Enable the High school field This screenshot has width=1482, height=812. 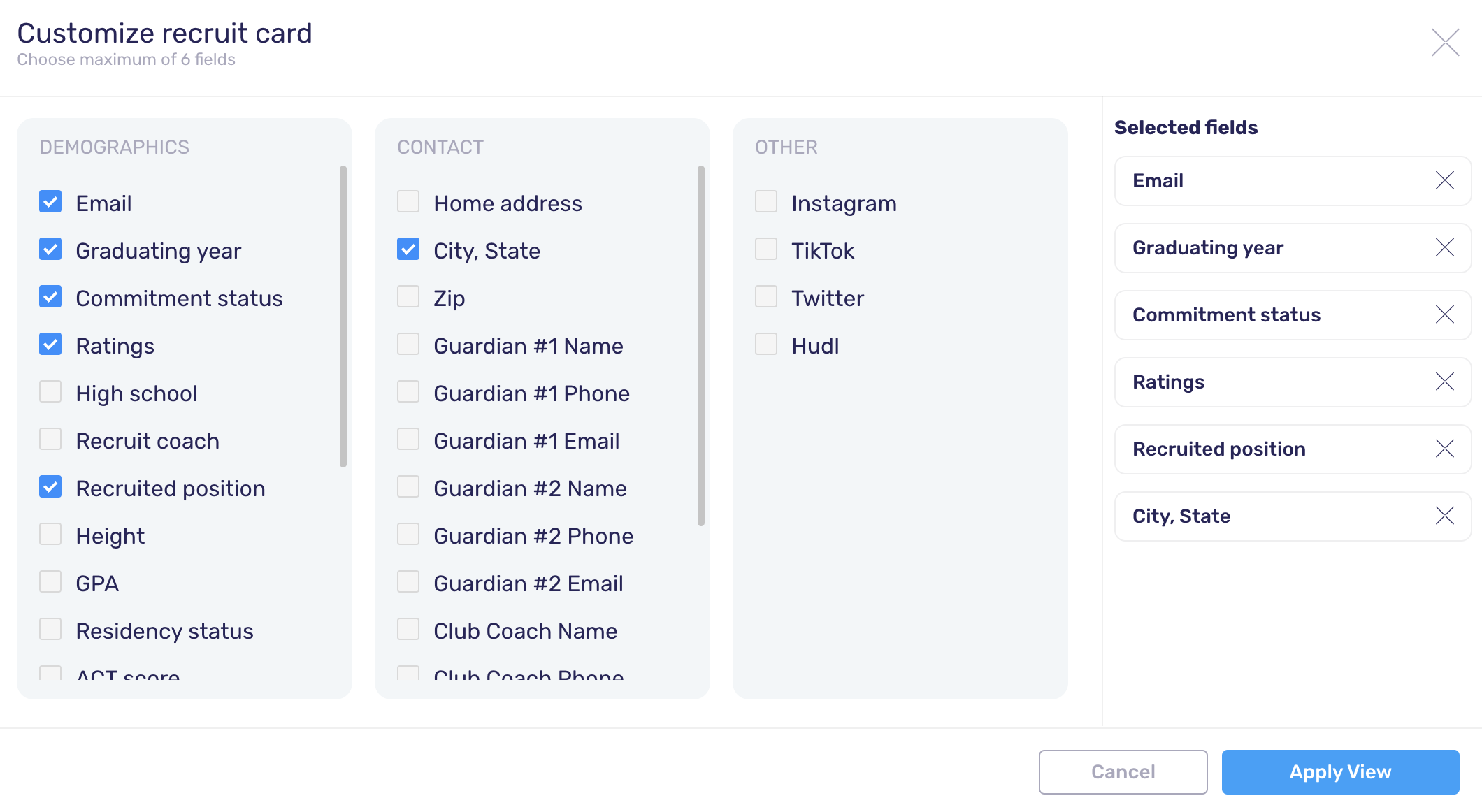point(50,391)
